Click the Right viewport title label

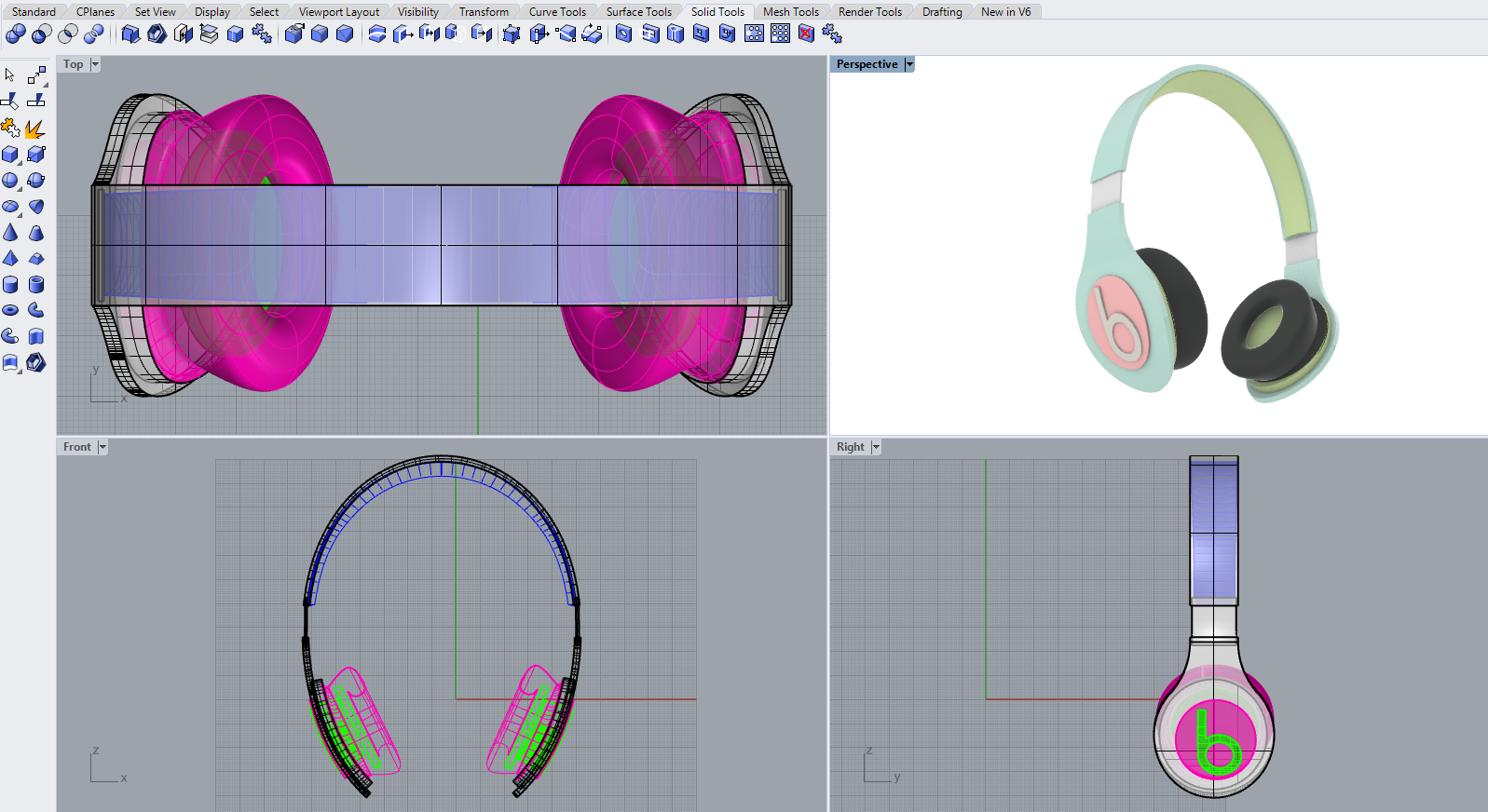[851, 447]
